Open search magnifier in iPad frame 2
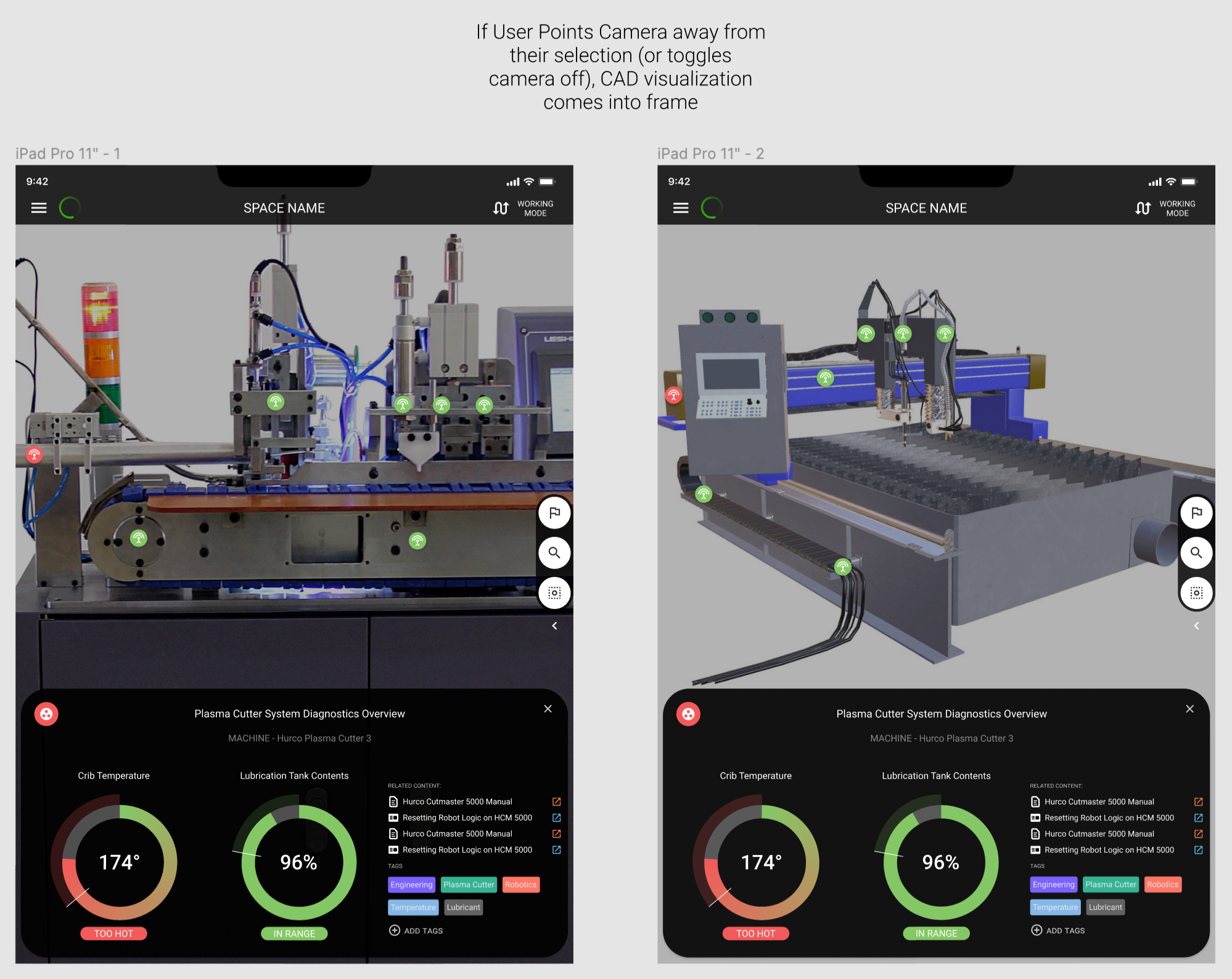 [1196, 553]
